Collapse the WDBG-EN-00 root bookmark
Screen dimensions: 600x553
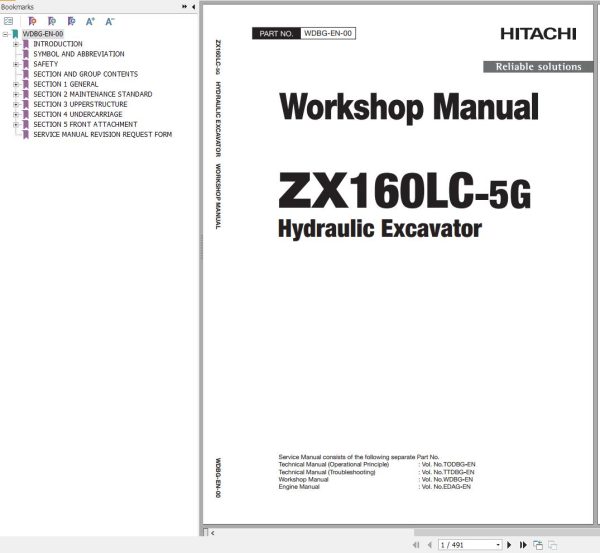5,34
